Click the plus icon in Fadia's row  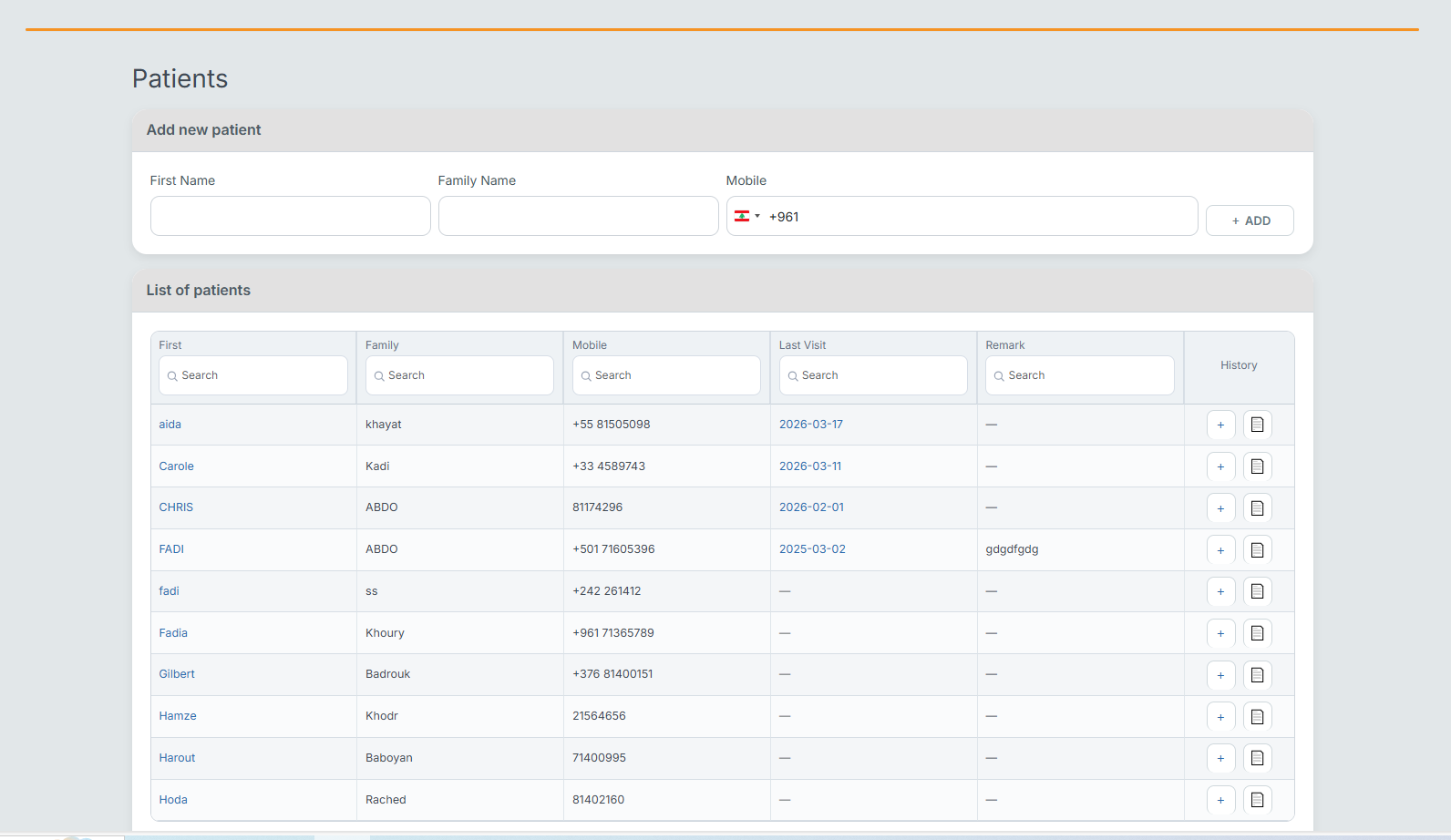[x=1220, y=633]
